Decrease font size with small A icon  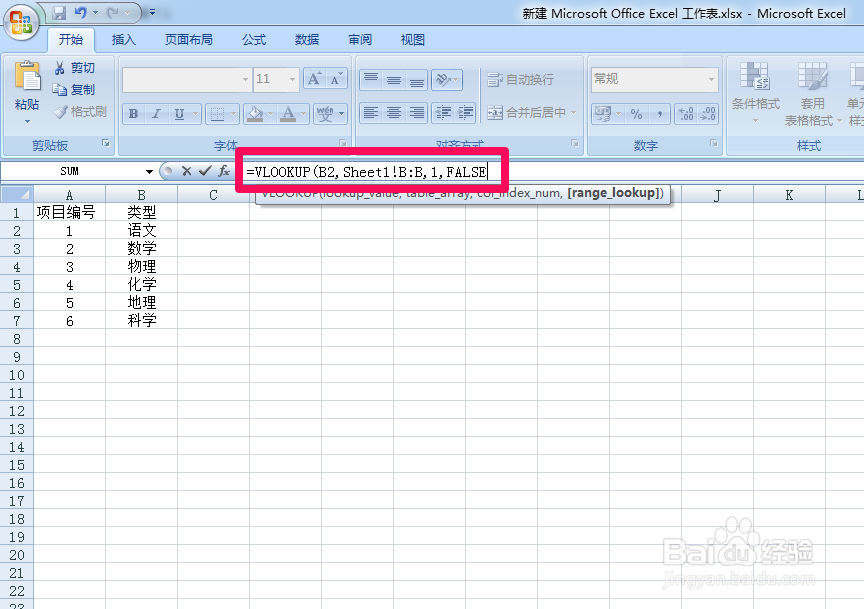pyautogui.click(x=336, y=79)
